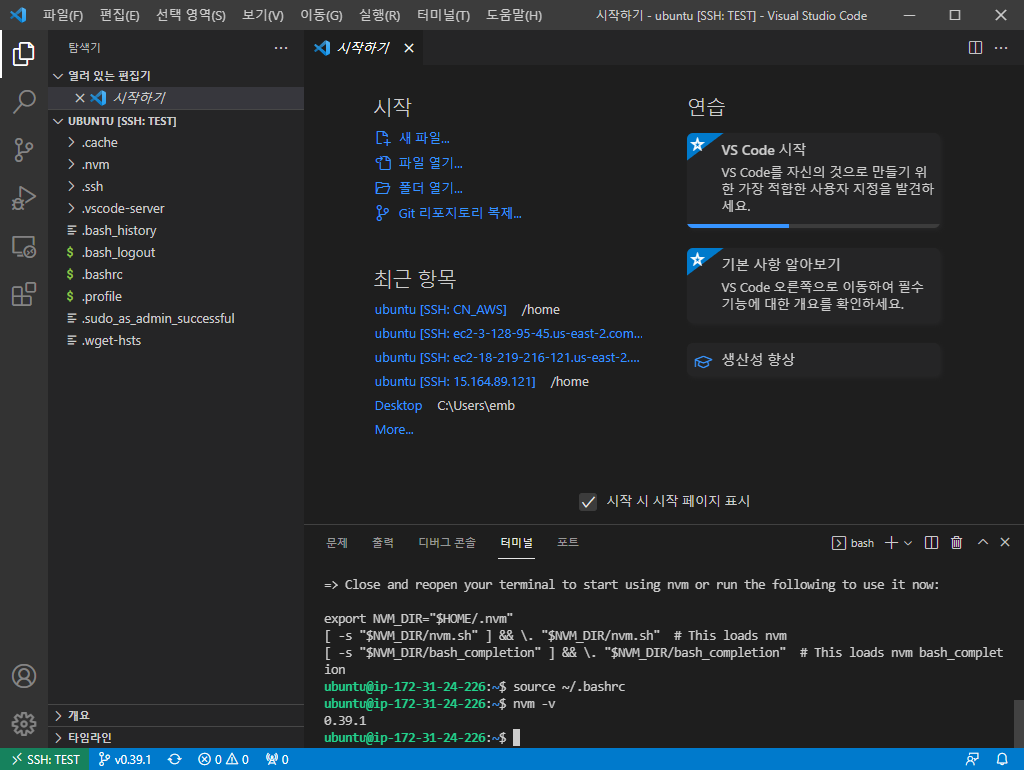Click the forwarded ports status item
Screen dimensions: 1024x770
pos(277,760)
